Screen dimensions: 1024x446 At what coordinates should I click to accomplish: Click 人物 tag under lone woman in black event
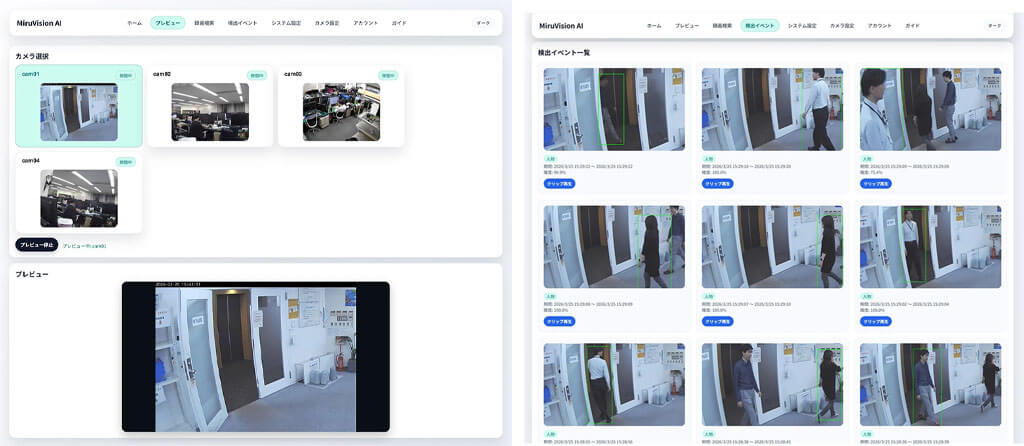(709, 296)
